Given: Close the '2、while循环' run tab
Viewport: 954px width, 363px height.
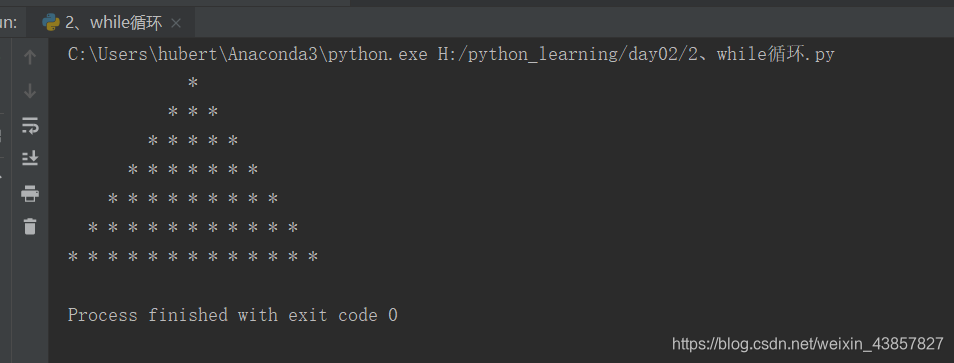Looking at the screenshot, I should pos(176,23).
